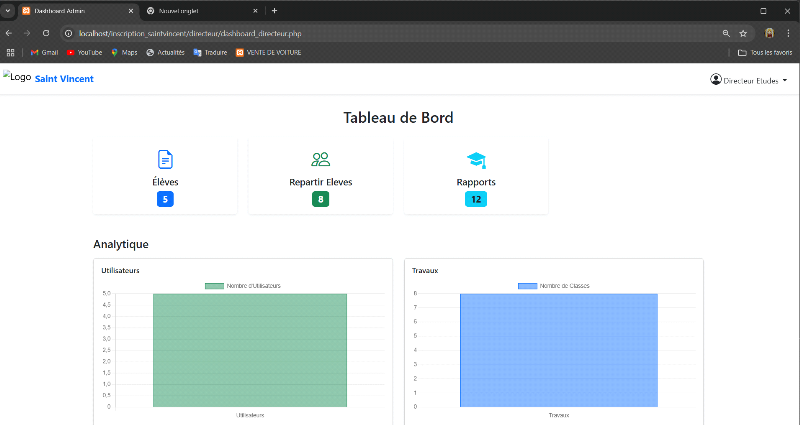
Task: Reload the page with refresh icon
Action: [x=46, y=33]
